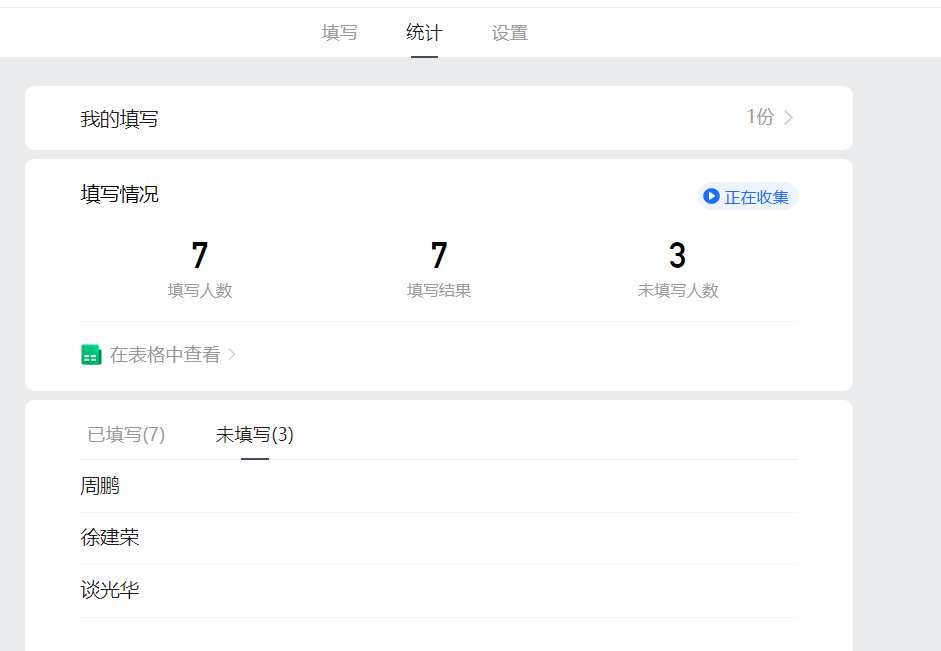Click the 1份 link
The height and width of the screenshot is (651, 941).
[760, 117]
